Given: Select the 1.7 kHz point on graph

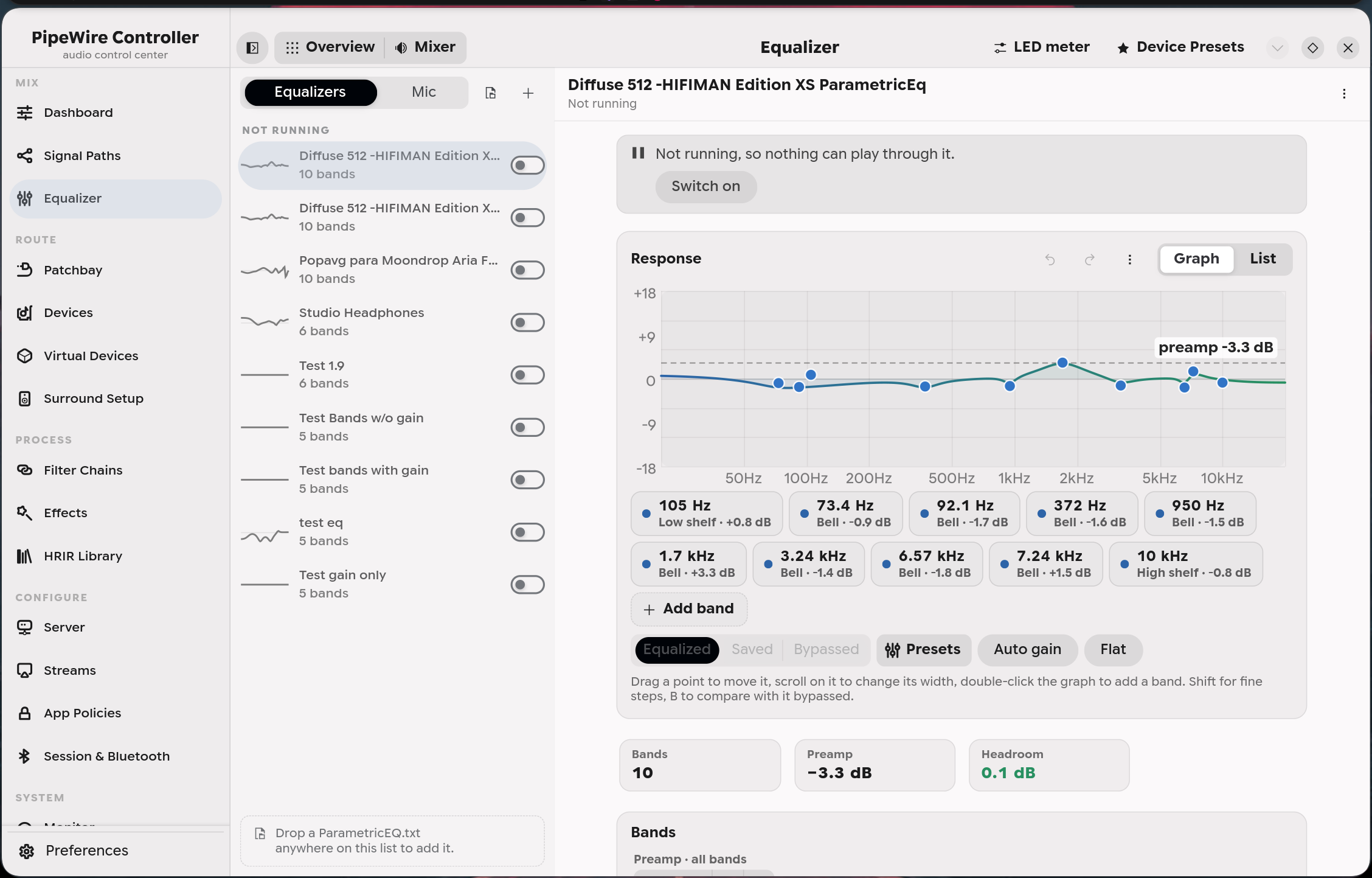Looking at the screenshot, I should (x=1062, y=363).
